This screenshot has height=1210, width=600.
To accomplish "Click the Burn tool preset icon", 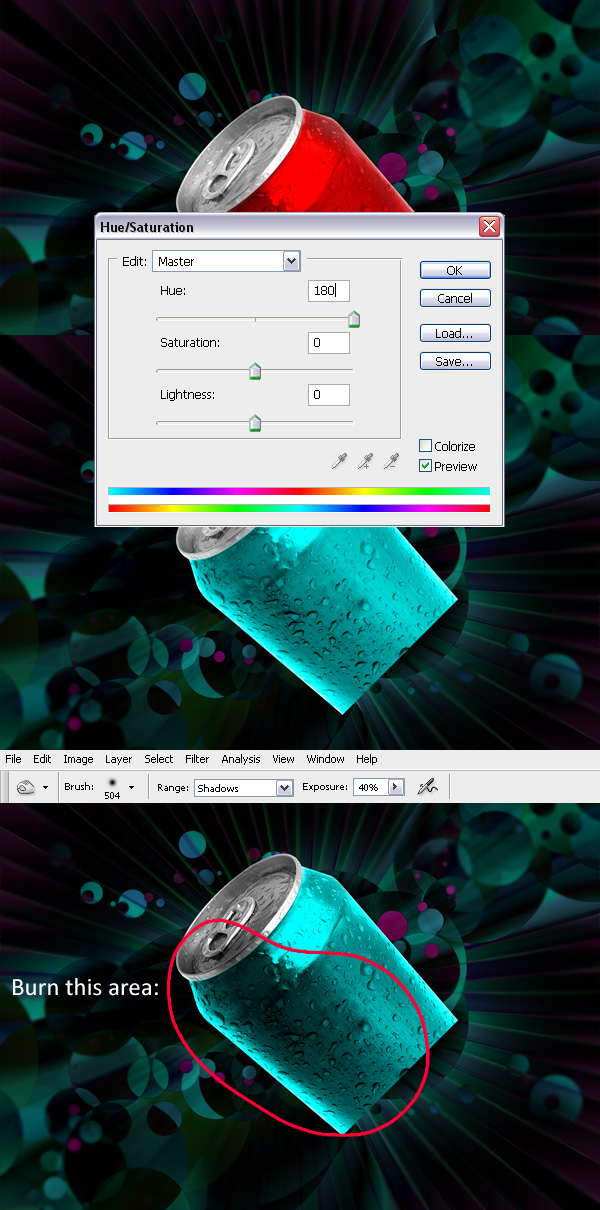I will coord(27,788).
